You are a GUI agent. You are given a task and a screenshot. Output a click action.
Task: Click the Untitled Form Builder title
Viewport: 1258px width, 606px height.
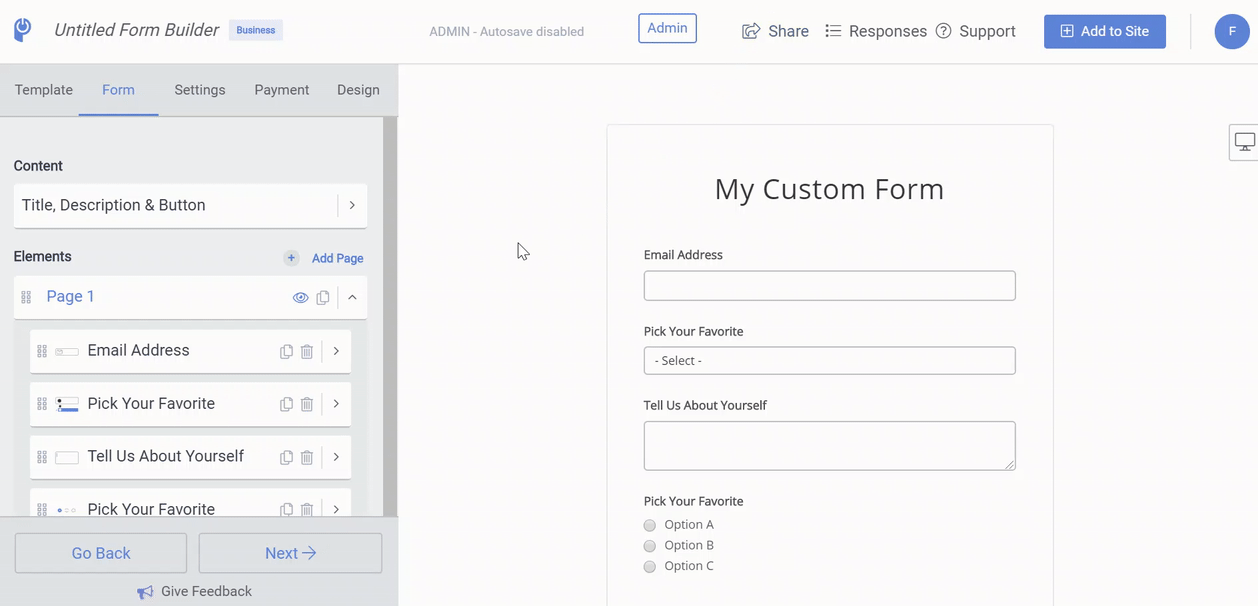tap(136, 30)
